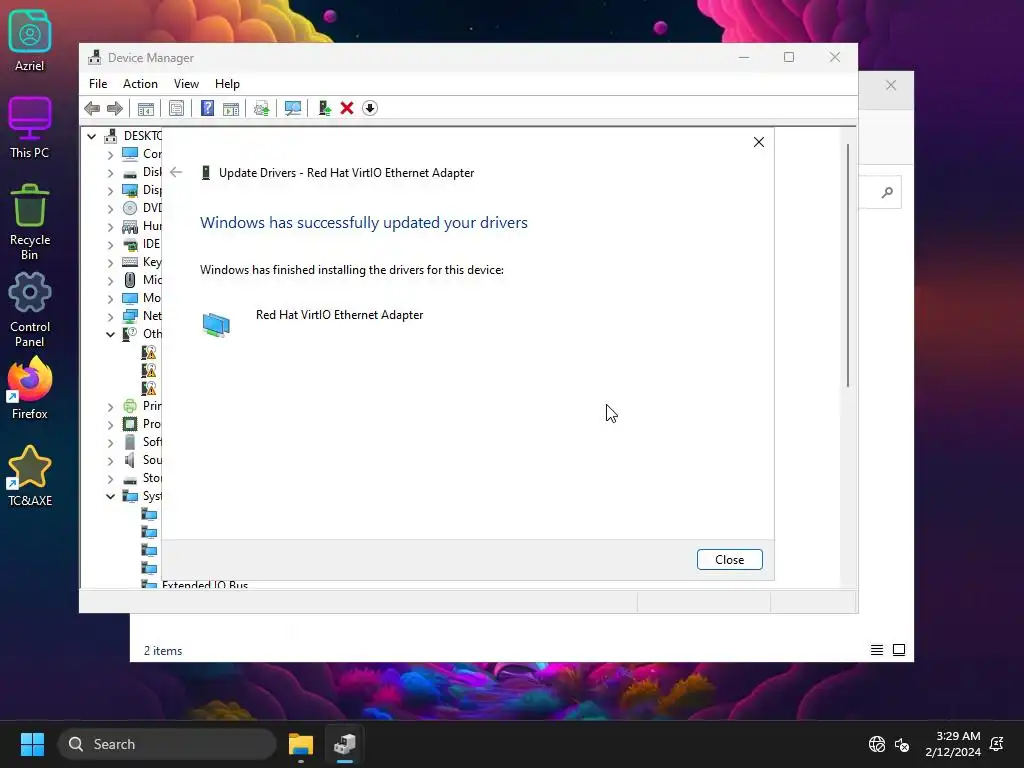Click the Forward arrow in Device Manager toolbar

point(115,108)
